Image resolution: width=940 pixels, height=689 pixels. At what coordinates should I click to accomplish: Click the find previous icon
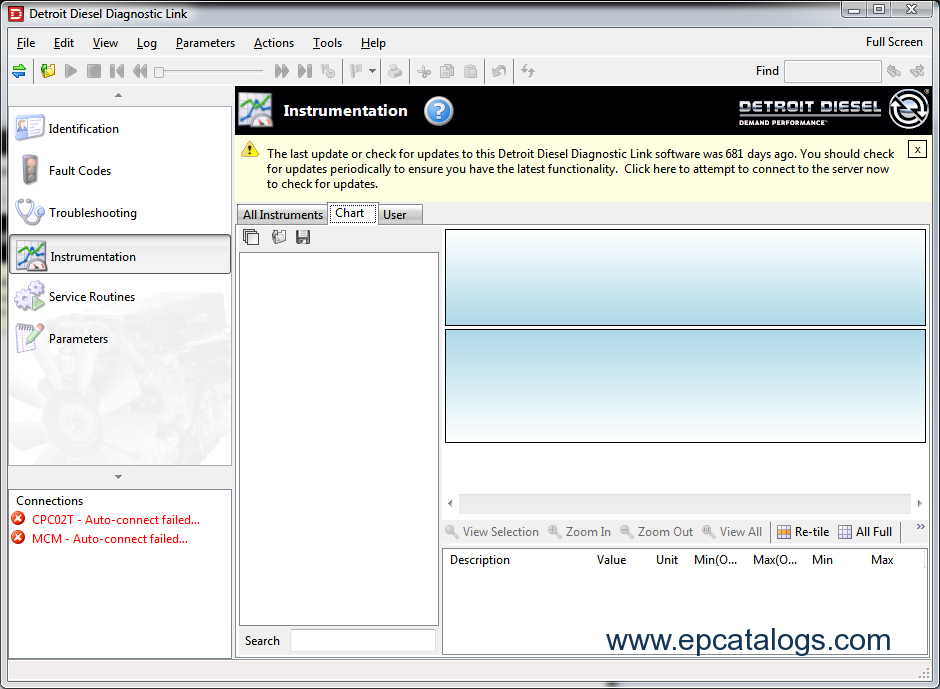click(x=894, y=71)
